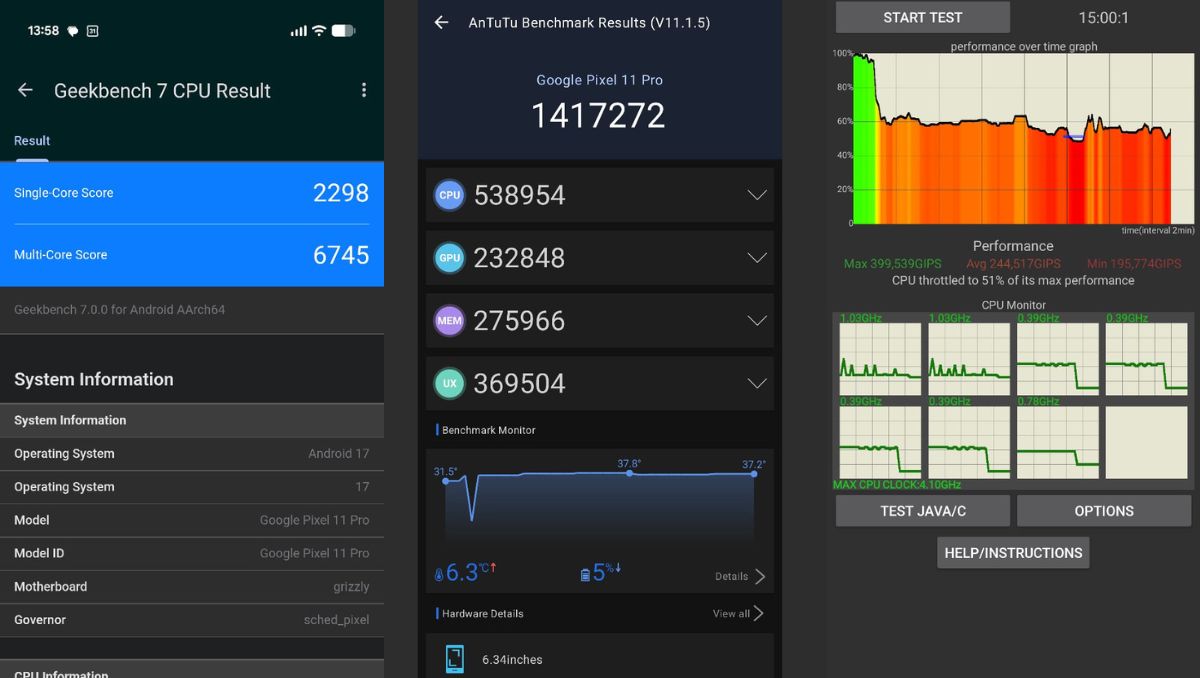
Task: Tap the back arrow in AnTuTu results
Action: pyautogui.click(x=441, y=22)
